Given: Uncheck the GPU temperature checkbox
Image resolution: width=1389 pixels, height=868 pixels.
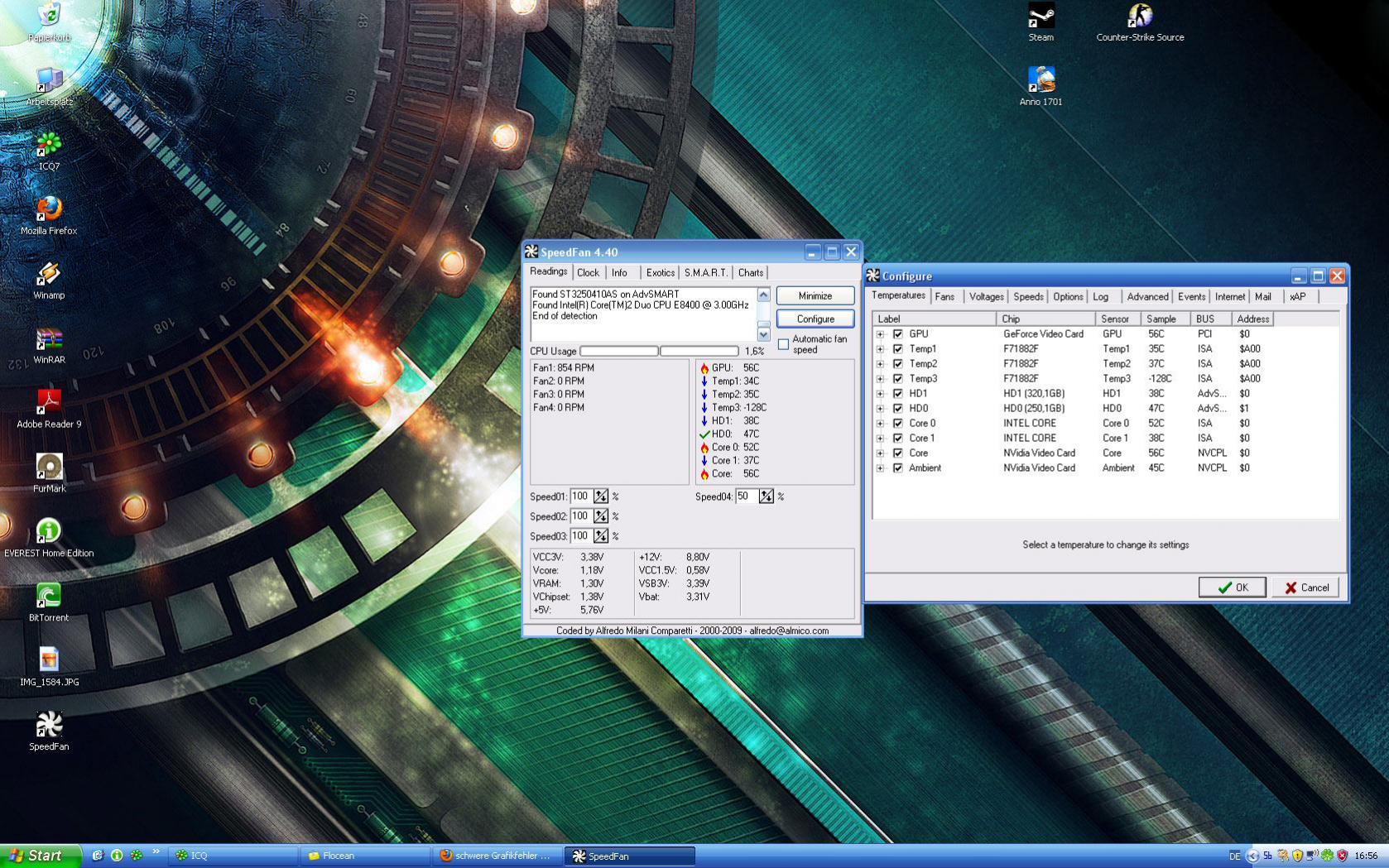Looking at the screenshot, I should click(897, 334).
